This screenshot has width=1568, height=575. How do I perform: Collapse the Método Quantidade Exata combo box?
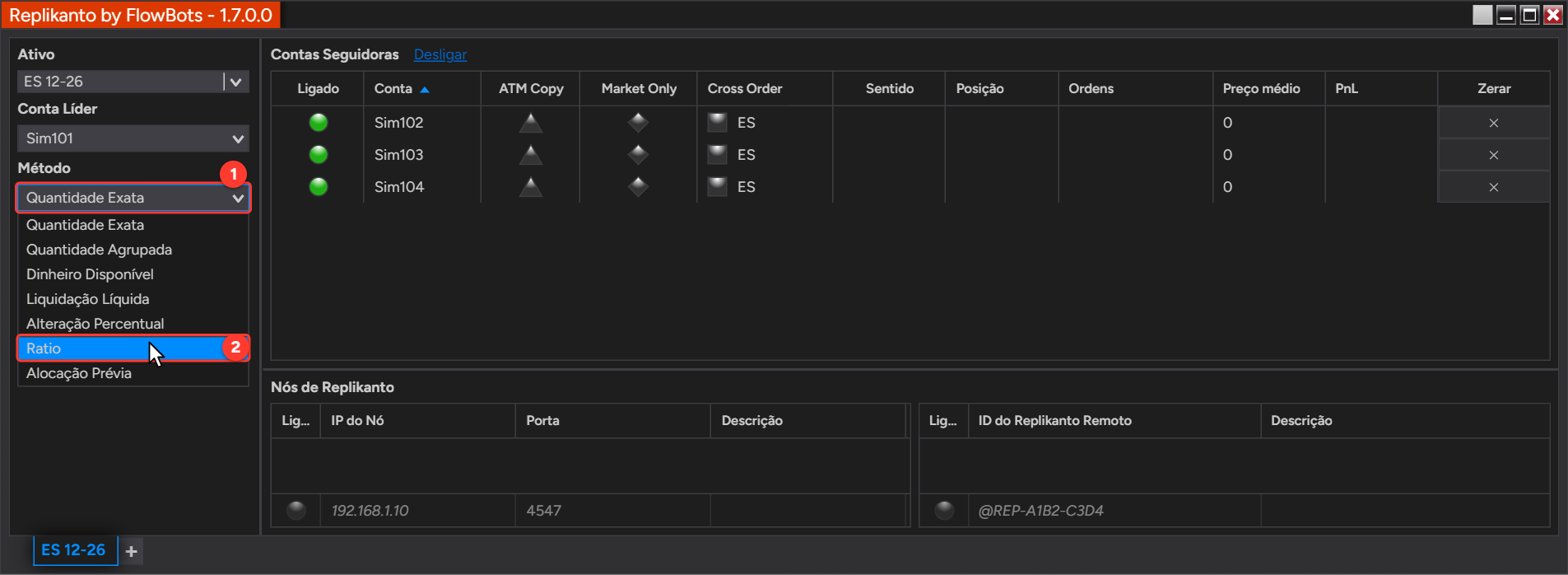133,198
